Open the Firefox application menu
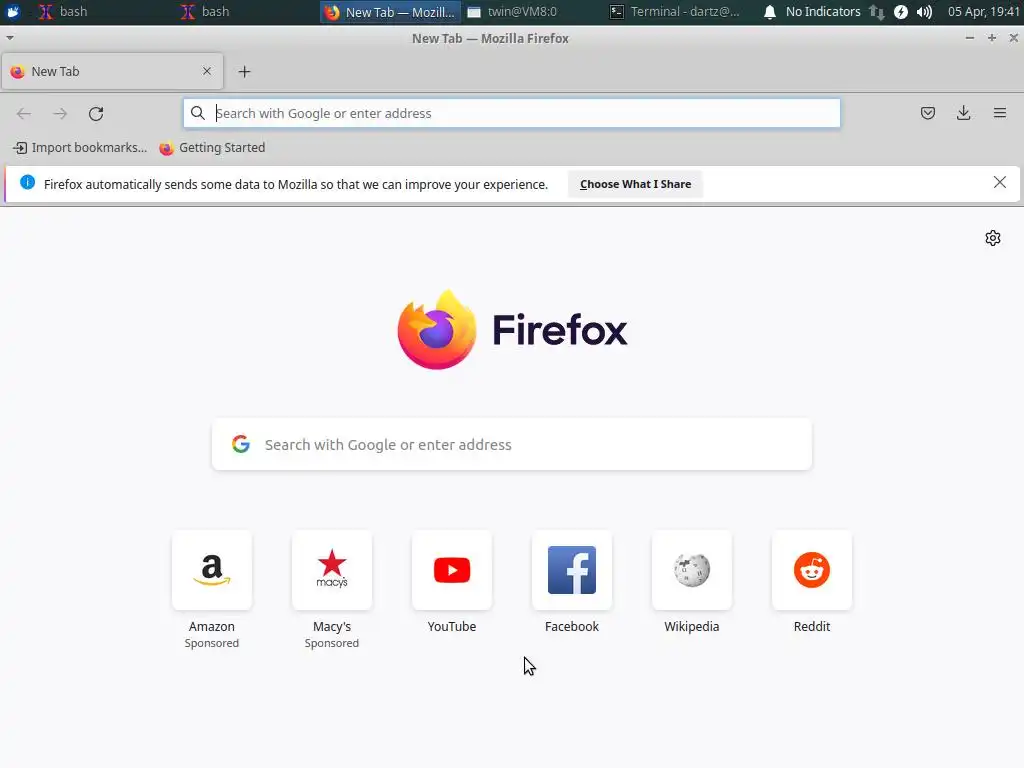Screen dimensions: 1024x768 [999, 113]
